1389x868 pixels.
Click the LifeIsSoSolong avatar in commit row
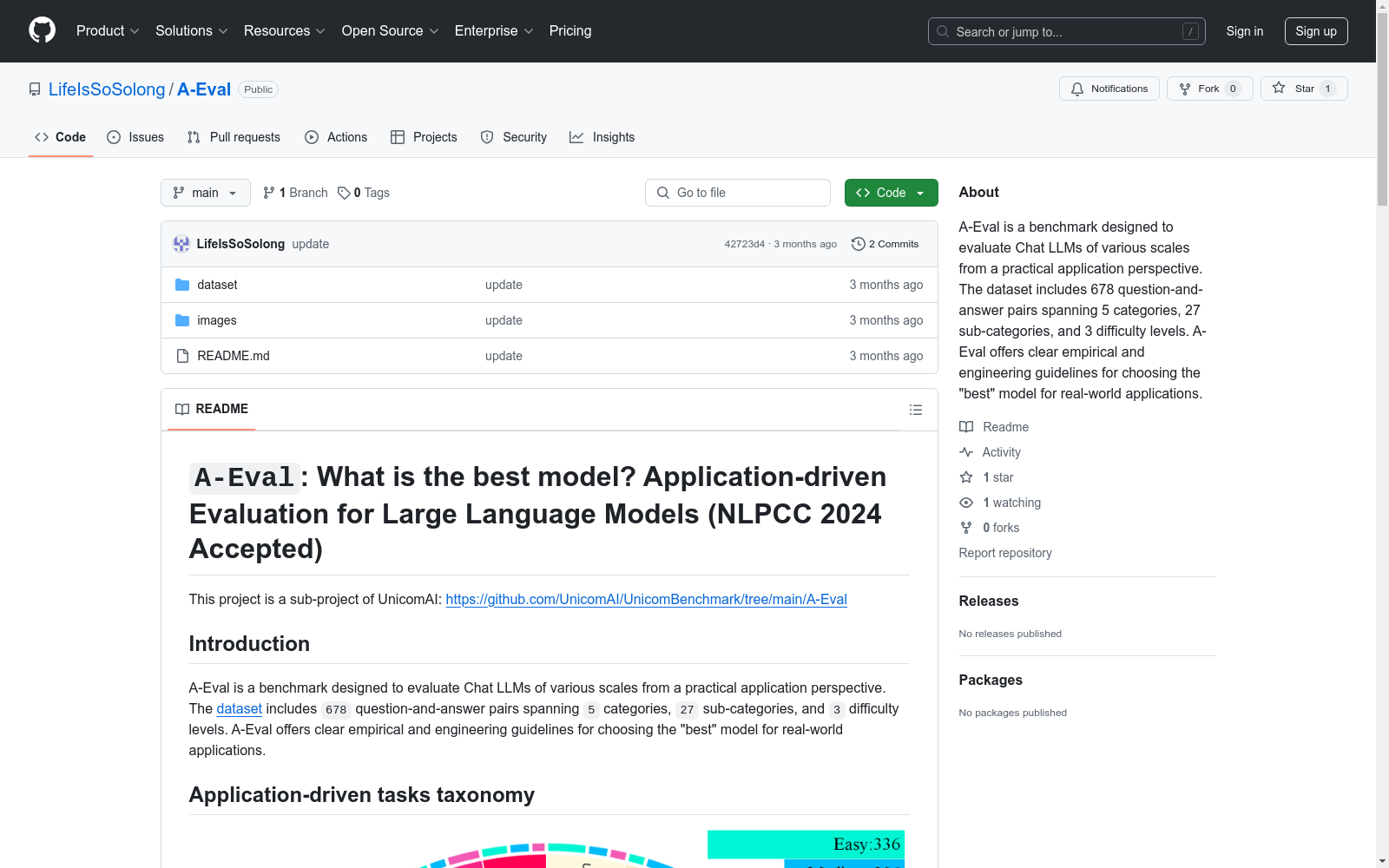point(181,244)
